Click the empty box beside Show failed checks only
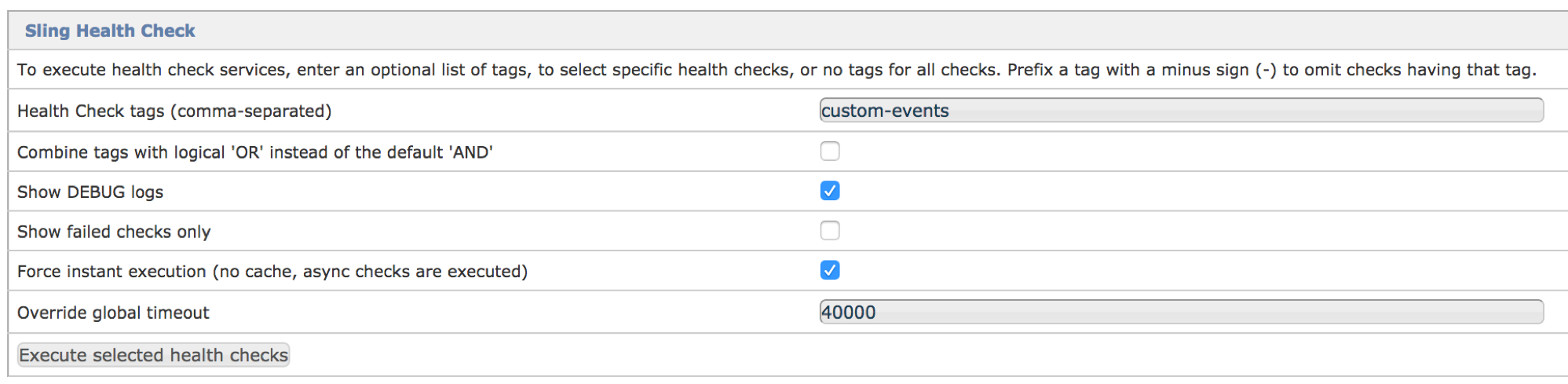The height and width of the screenshot is (384, 1568). point(830,230)
